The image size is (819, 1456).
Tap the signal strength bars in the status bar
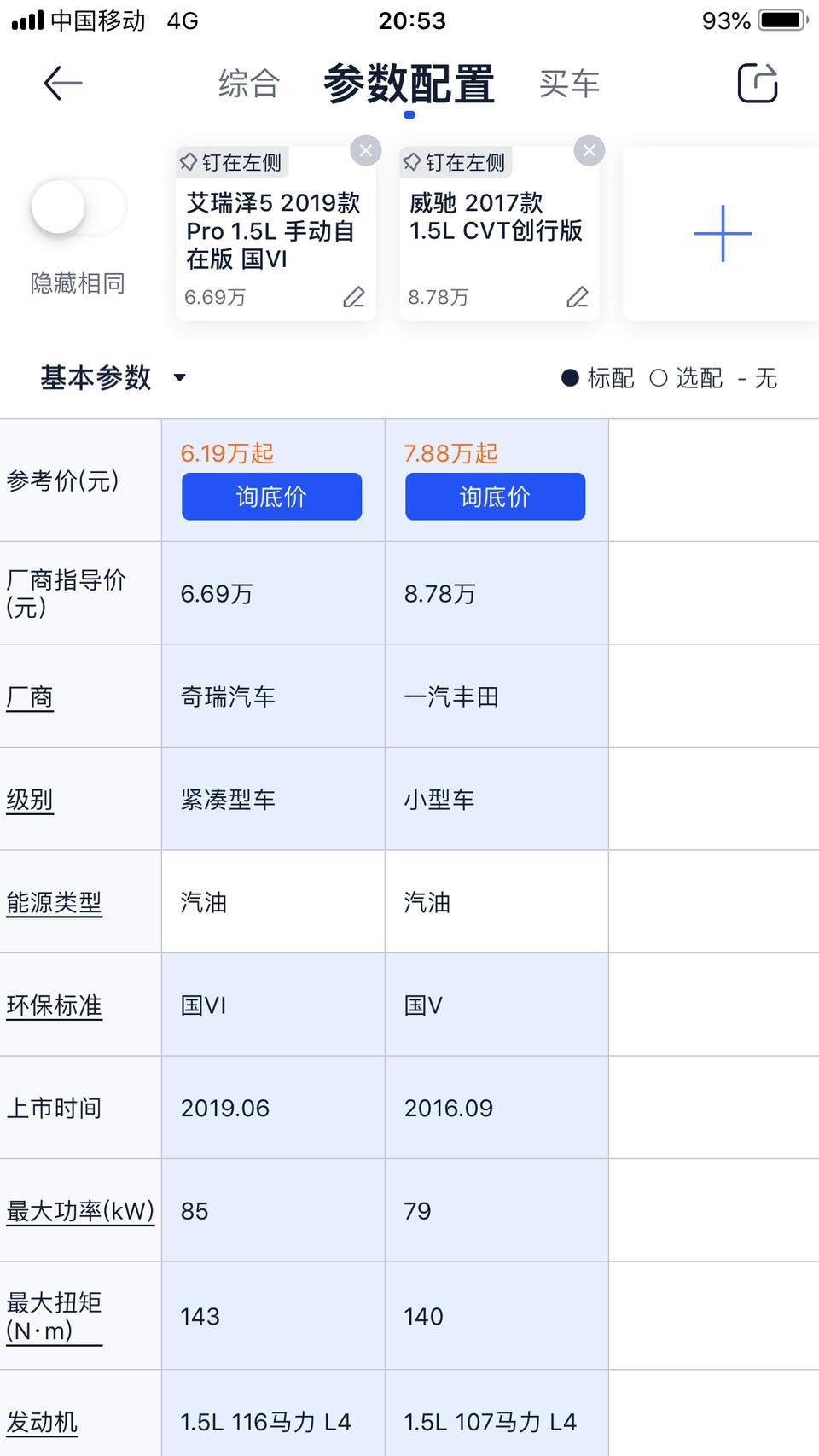click(27, 20)
